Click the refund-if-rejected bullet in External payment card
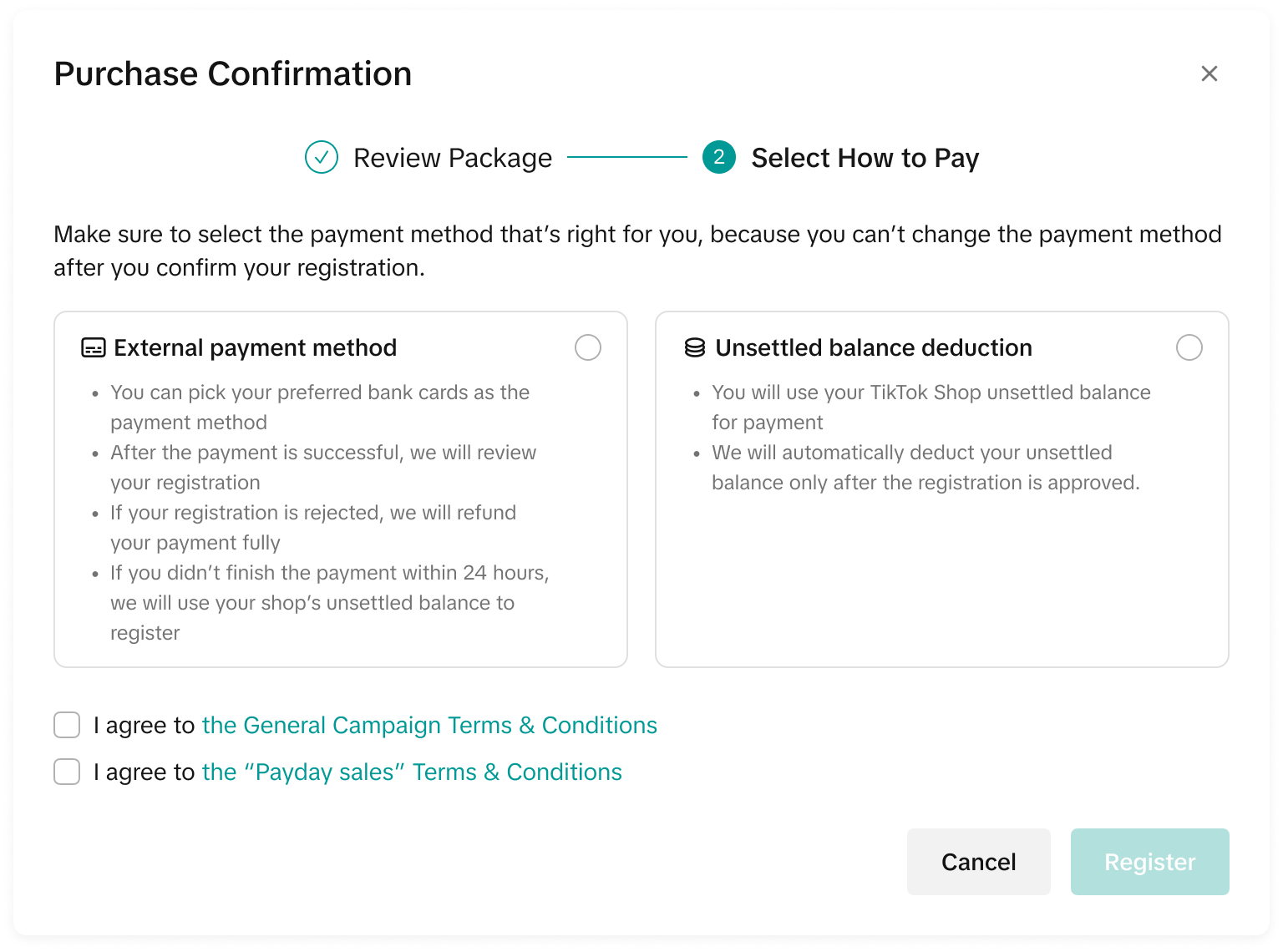1283x952 pixels. [x=313, y=527]
